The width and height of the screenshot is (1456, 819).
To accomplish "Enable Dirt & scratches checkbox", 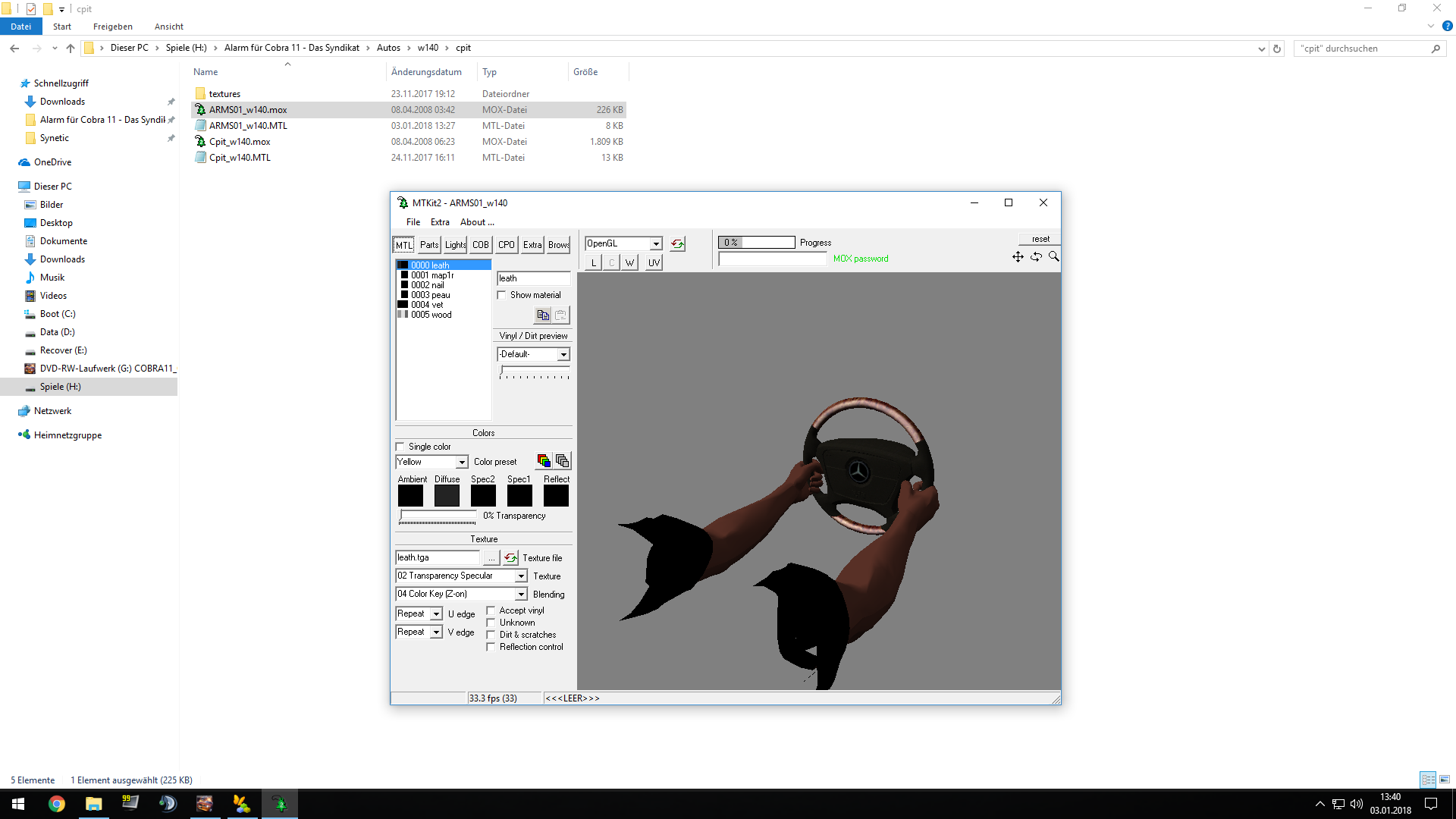I will coord(491,635).
